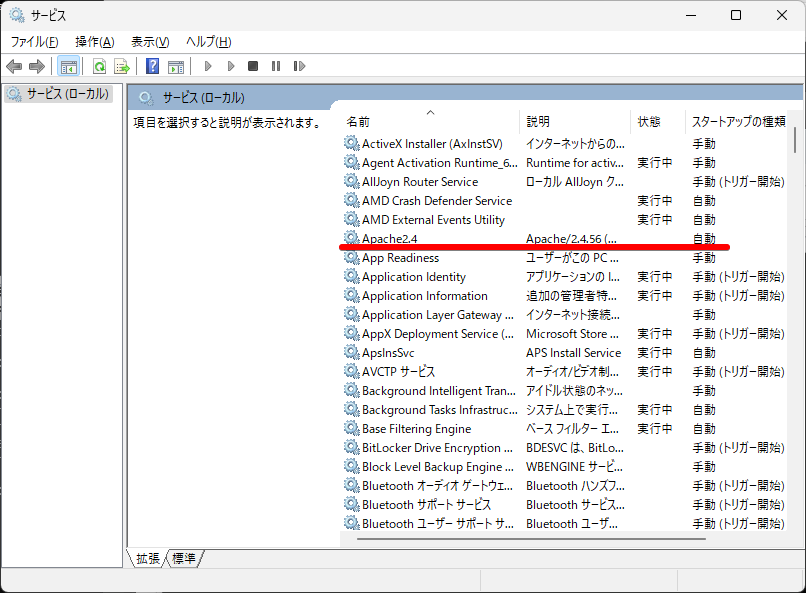The image size is (806, 593).
Task: Open the 表示(V) menu
Action: (150, 41)
